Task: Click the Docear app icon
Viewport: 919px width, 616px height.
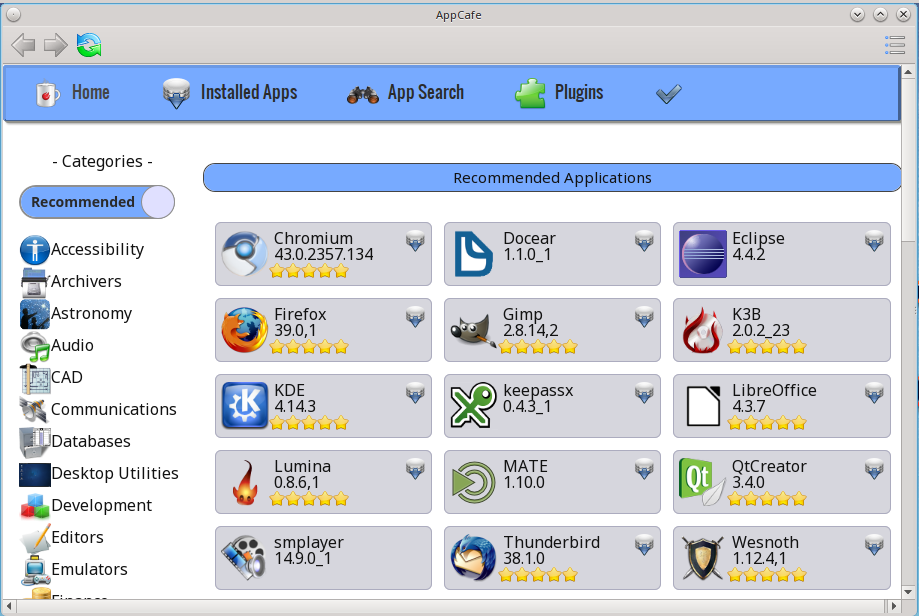Action: click(474, 254)
